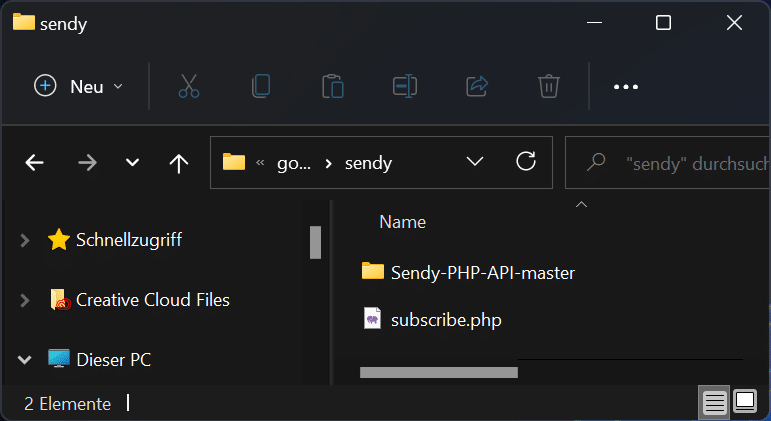This screenshot has width=771, height=421.
Task: Close the sendy window
Action: (735, 23)
